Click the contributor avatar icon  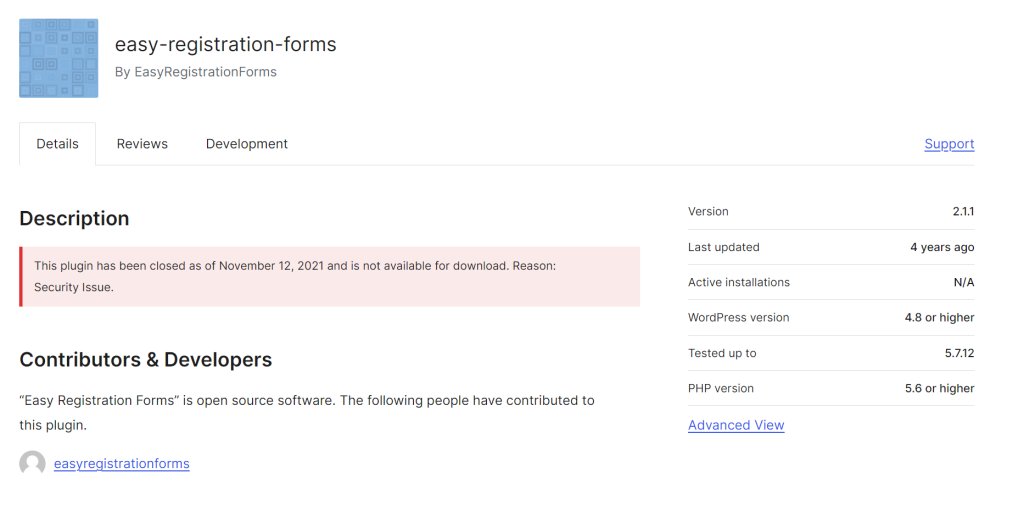(32, 463)
